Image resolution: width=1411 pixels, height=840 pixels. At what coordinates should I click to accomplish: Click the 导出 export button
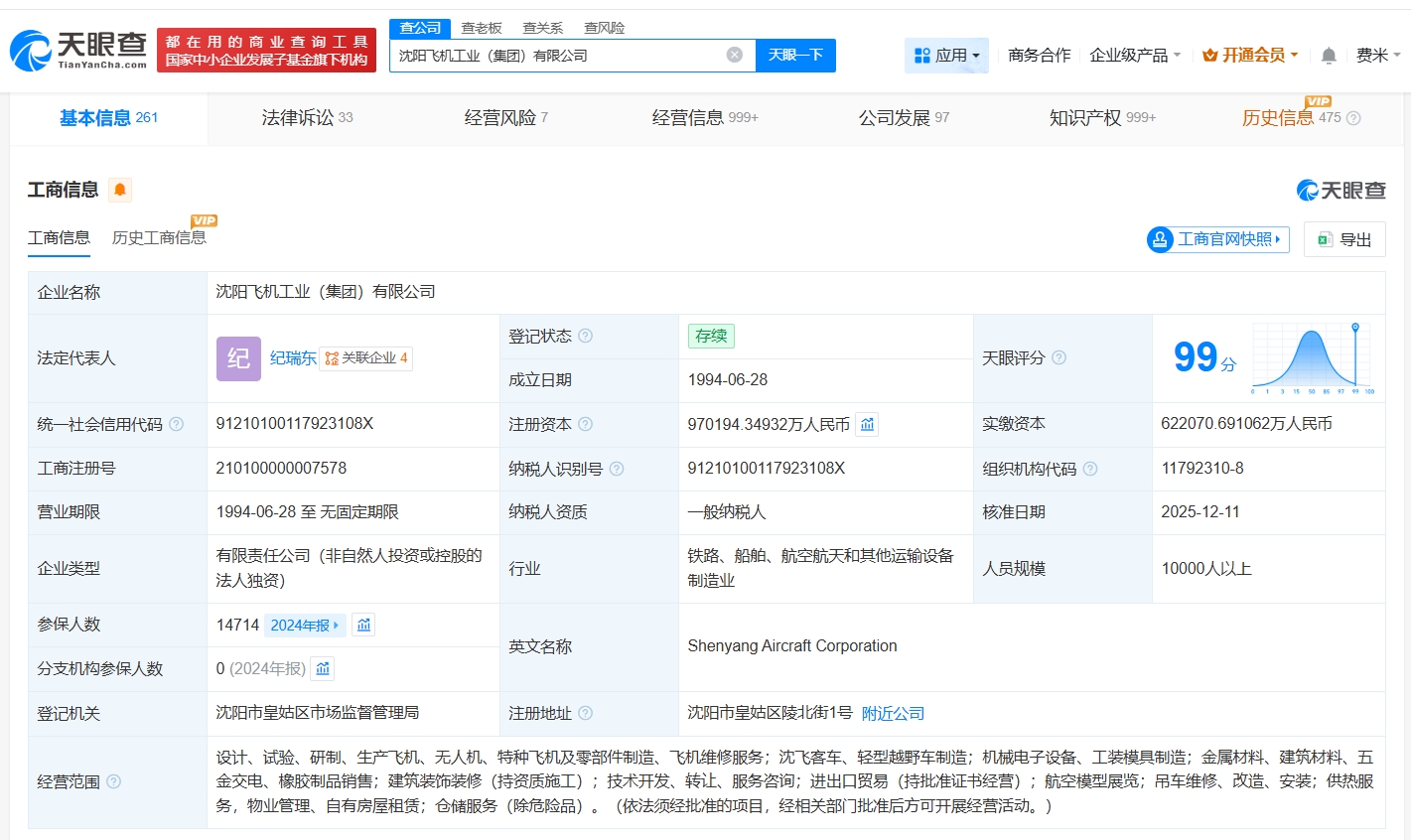pyautogui.click(x=1344, y=239)
